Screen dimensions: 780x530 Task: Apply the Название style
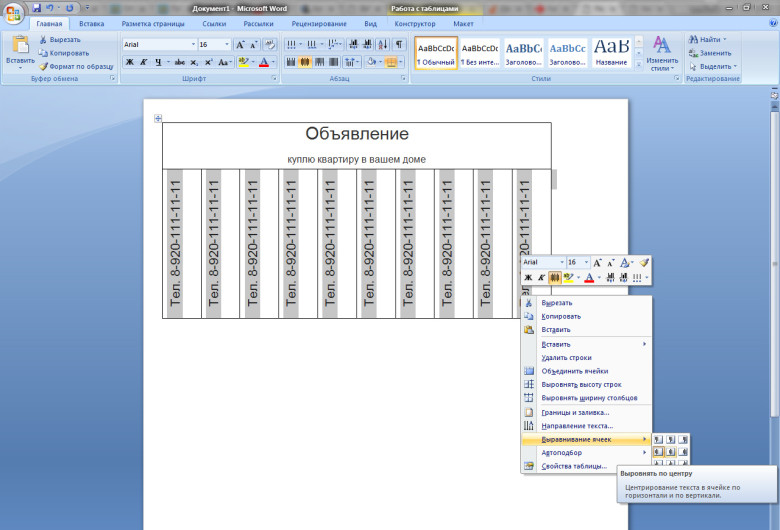tap(611, 53)
